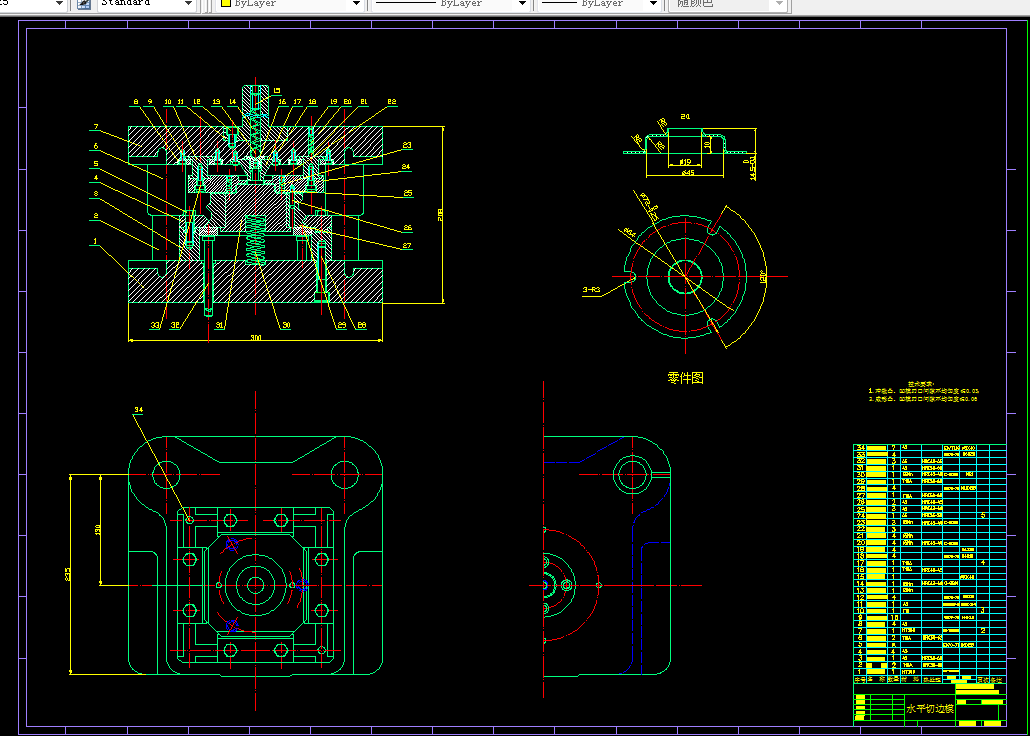Select the 130 vertical dimension in plan view
The width and height of the screenshot is (1030, 736).
[98, 529]
